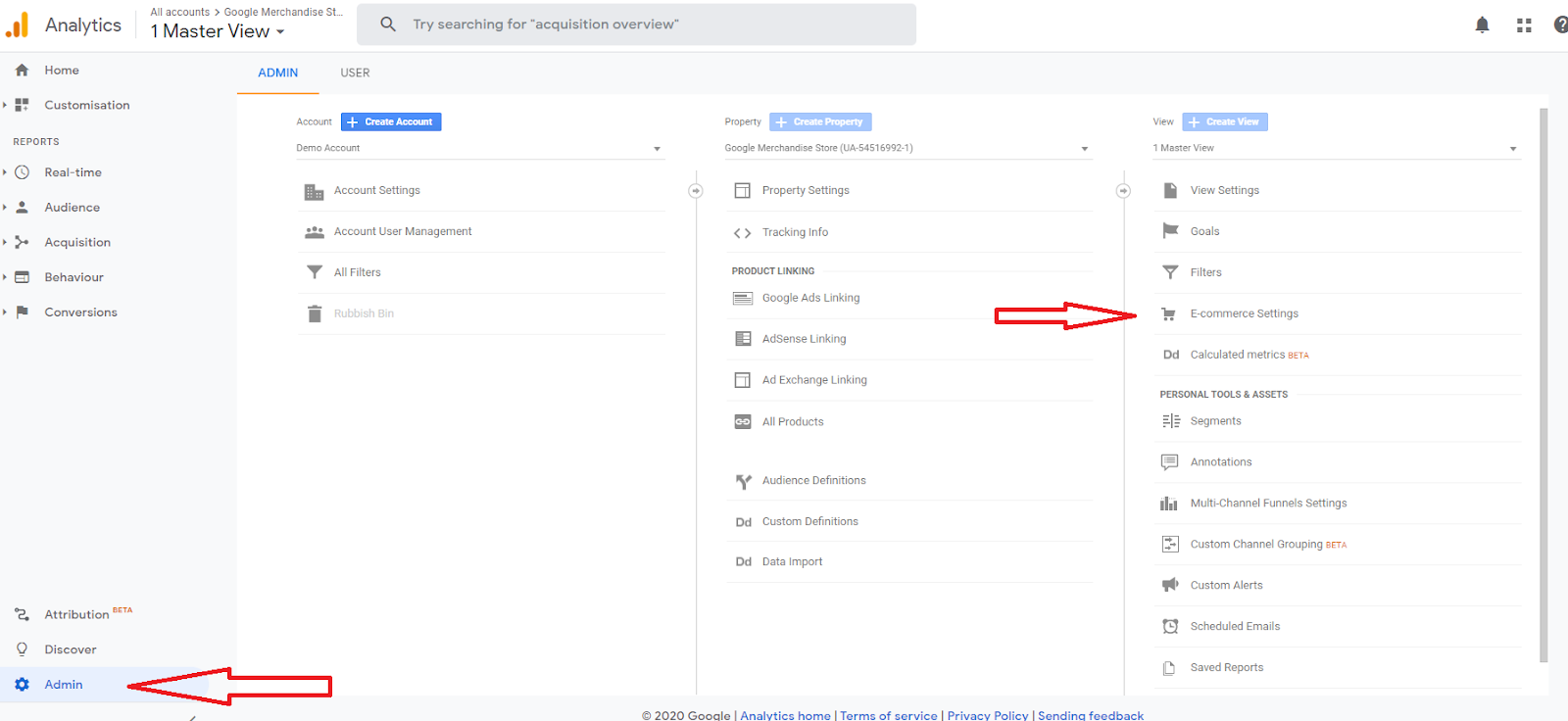Click the Audience person icon
The image size is (1568, 721).
click(x=22, y=208)
